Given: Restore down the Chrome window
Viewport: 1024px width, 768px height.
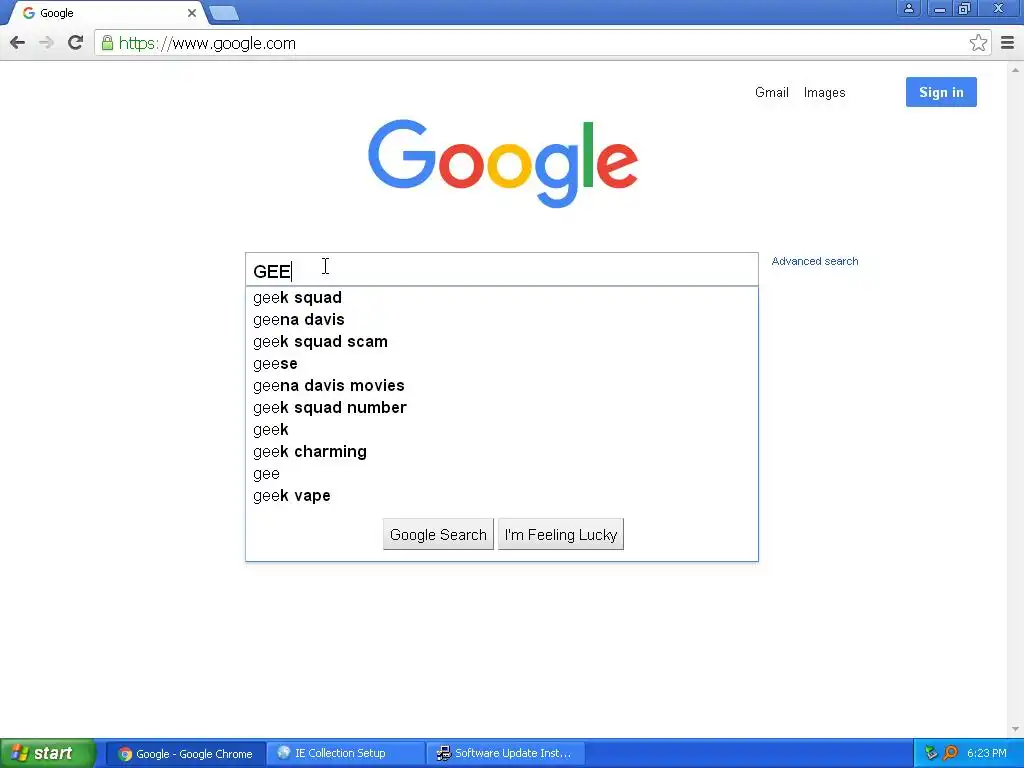Looking at the screenshot, I should [x=965, y=8].
